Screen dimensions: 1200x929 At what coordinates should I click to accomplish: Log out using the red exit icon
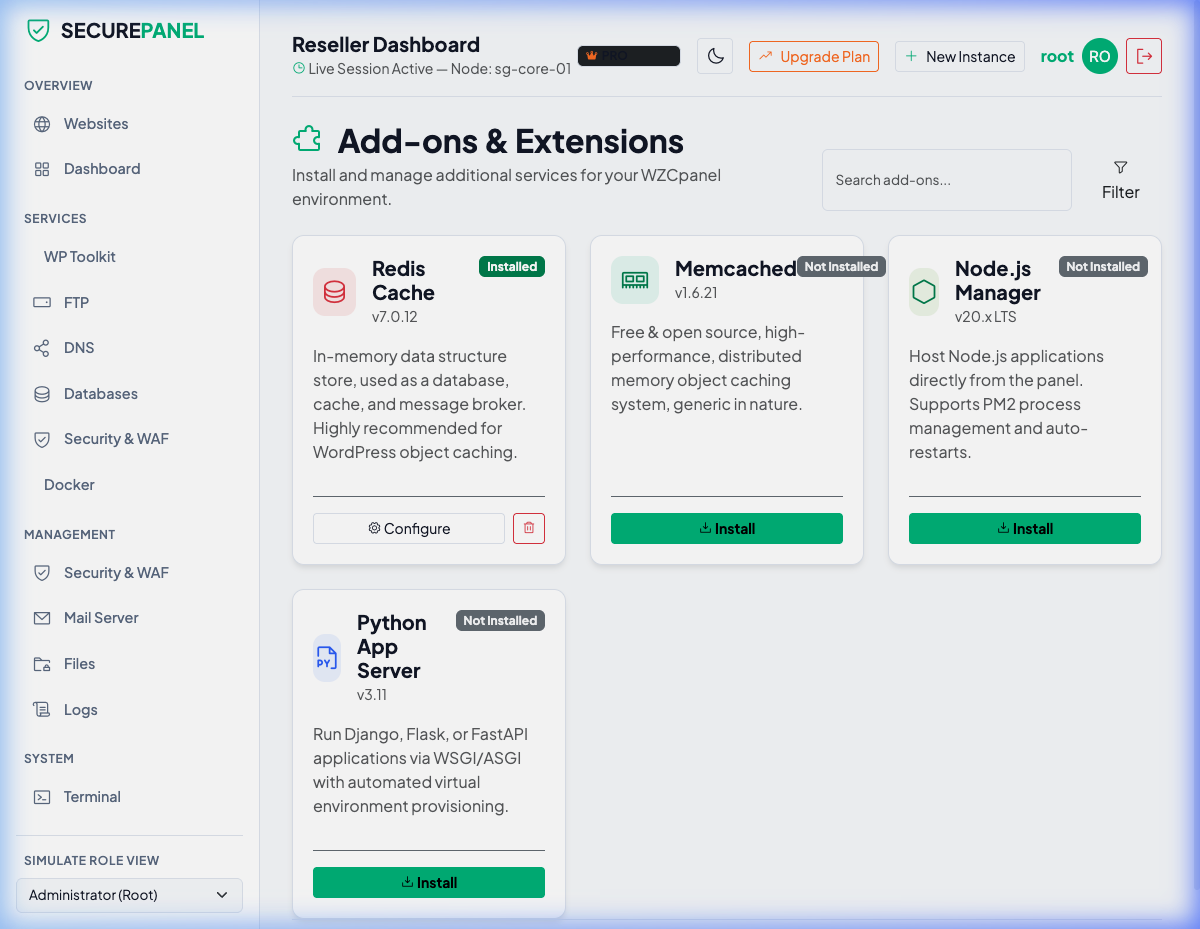pos(1144,56)
